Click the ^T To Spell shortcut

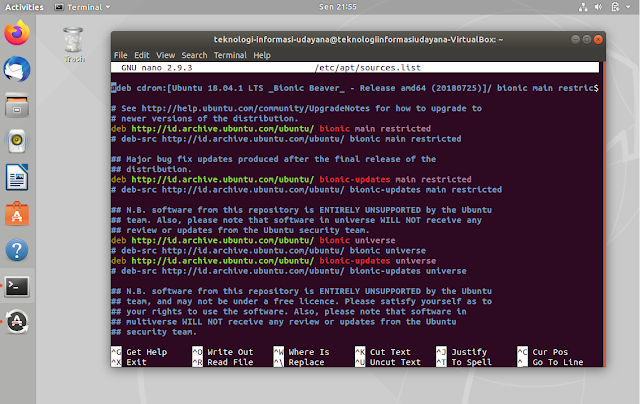tap(464, 362)
